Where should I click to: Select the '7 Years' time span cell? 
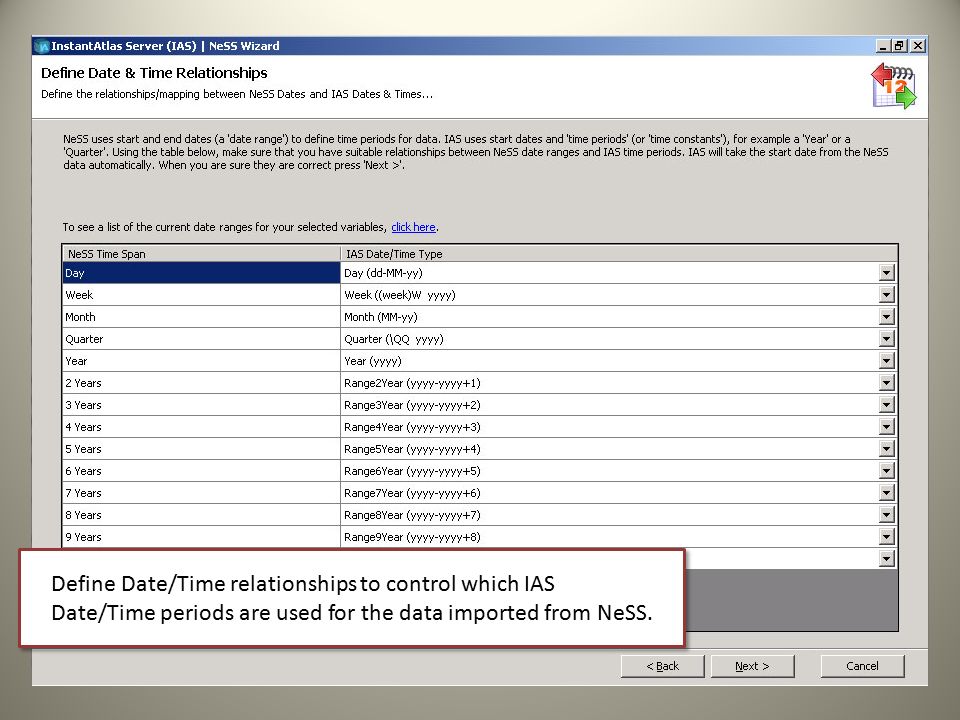tap(201, 493)
